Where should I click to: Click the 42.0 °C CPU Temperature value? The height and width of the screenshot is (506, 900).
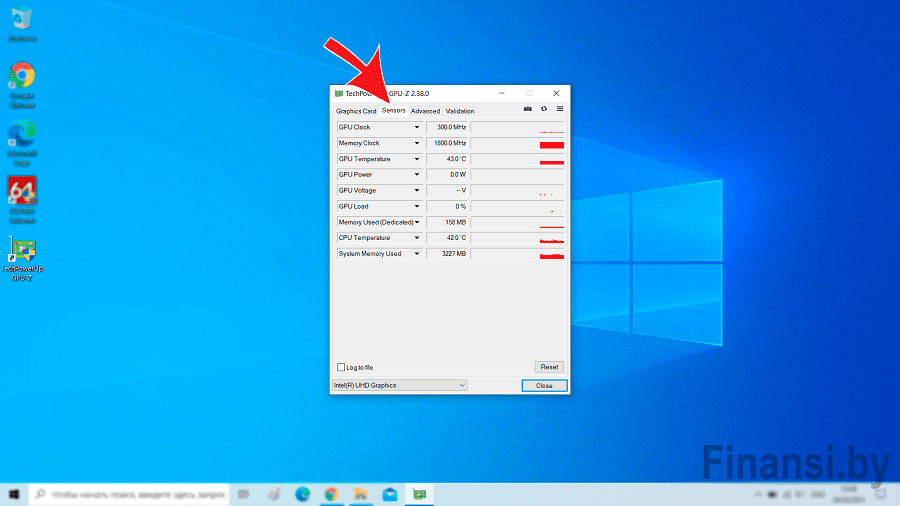447,238
